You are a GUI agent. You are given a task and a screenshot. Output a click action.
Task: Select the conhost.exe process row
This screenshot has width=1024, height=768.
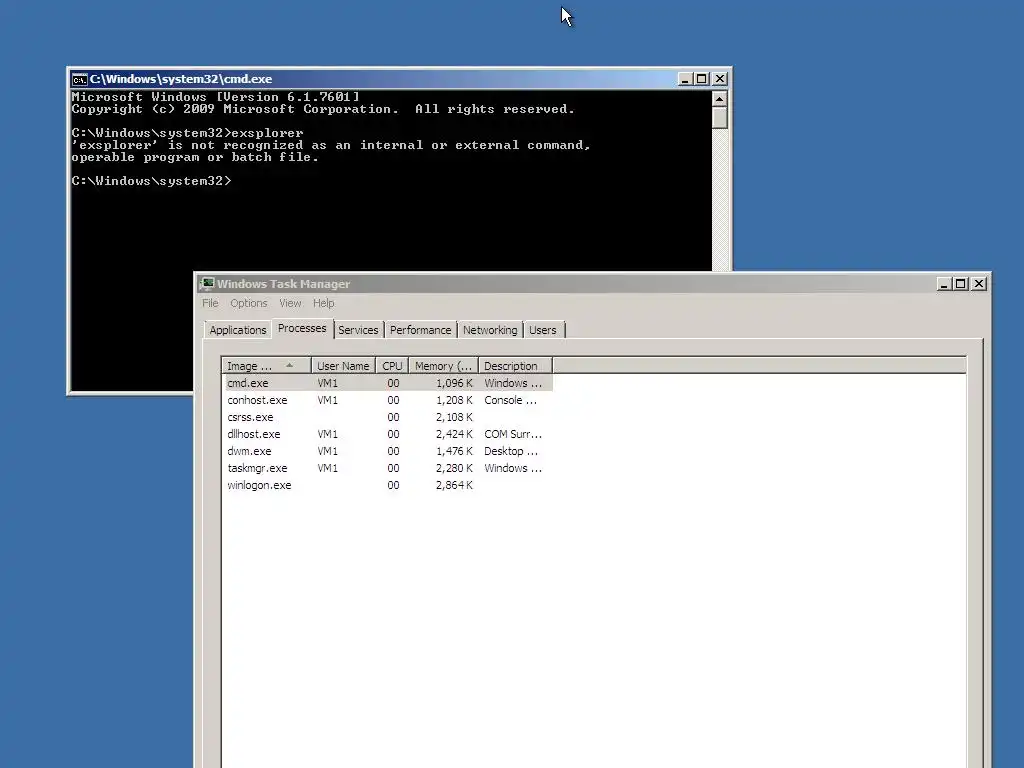(x=388, y=400)
